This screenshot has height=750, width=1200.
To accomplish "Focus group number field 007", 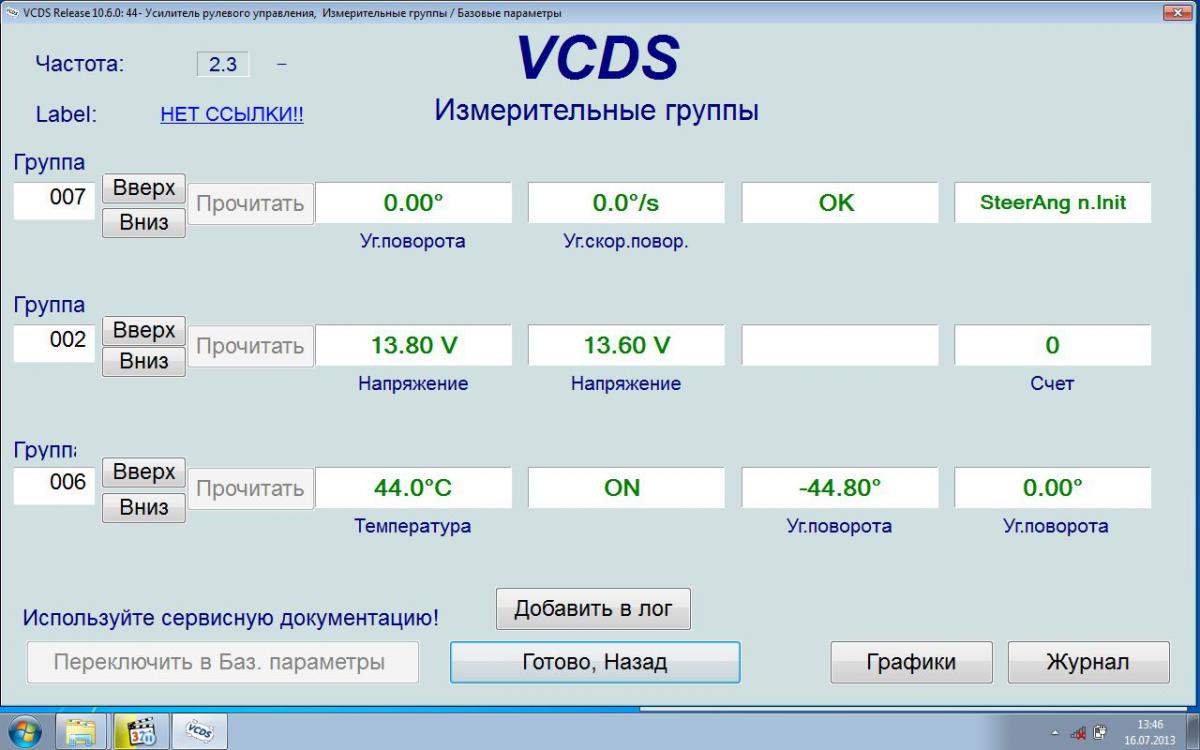I will tap(56, 199).
